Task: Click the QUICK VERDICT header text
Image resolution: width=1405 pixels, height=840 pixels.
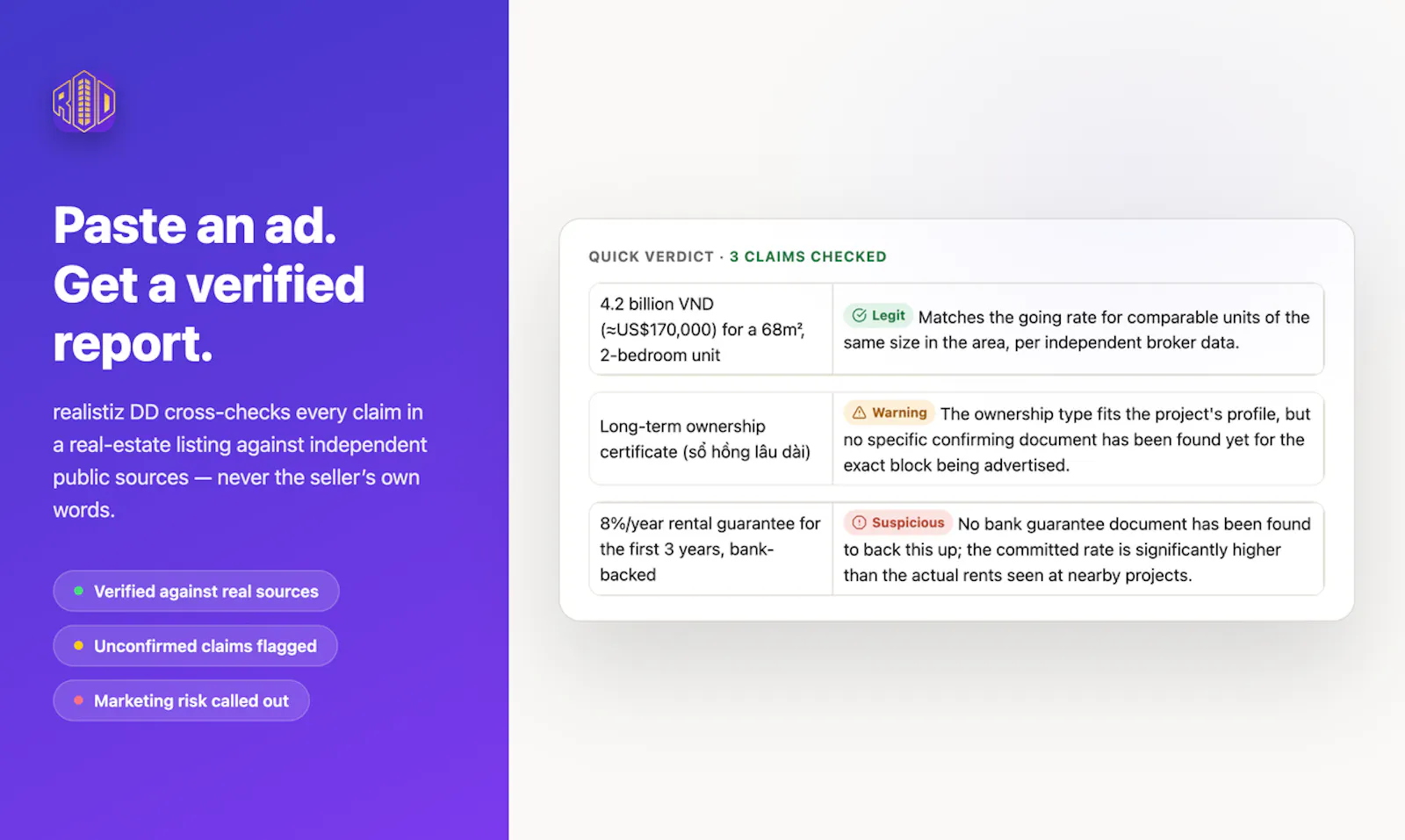Action: click(x=651, y=256)
